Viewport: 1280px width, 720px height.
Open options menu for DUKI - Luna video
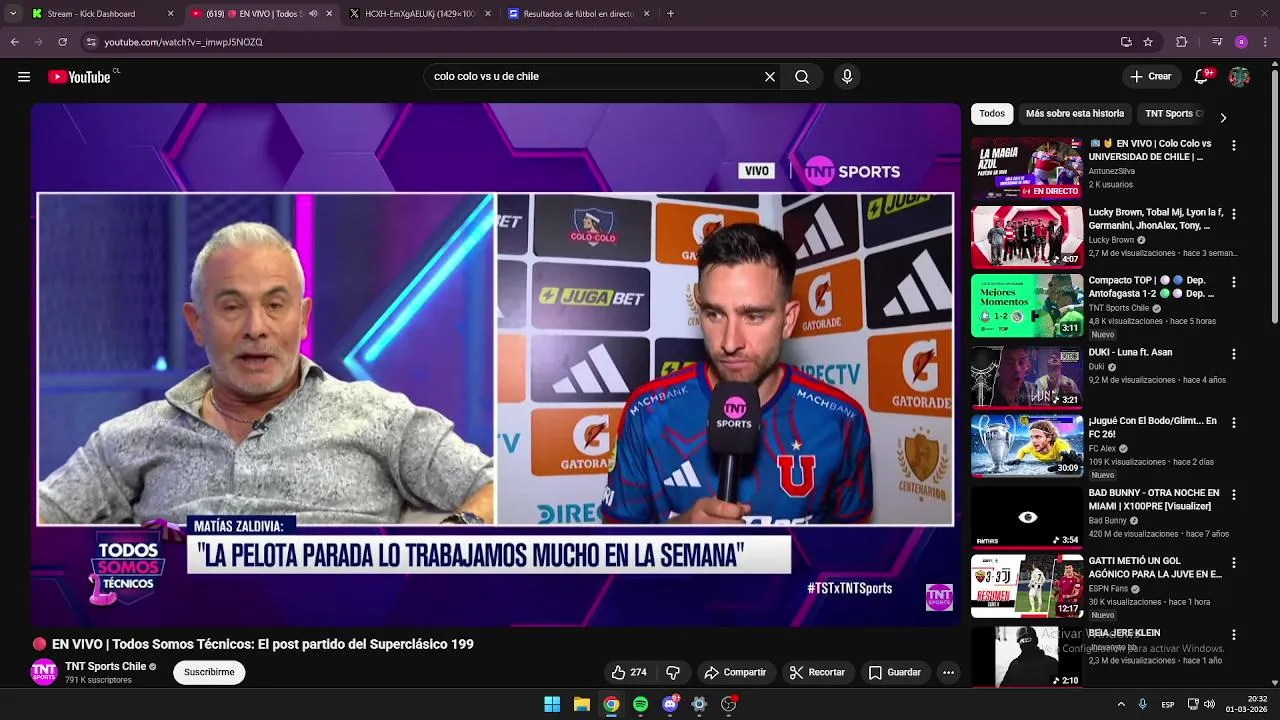coord(1233,354)
